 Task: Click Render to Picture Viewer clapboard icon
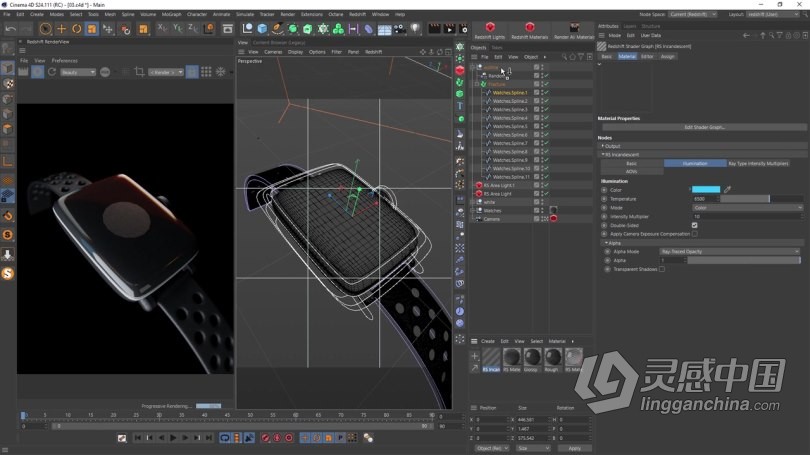(x=449, y=29)
